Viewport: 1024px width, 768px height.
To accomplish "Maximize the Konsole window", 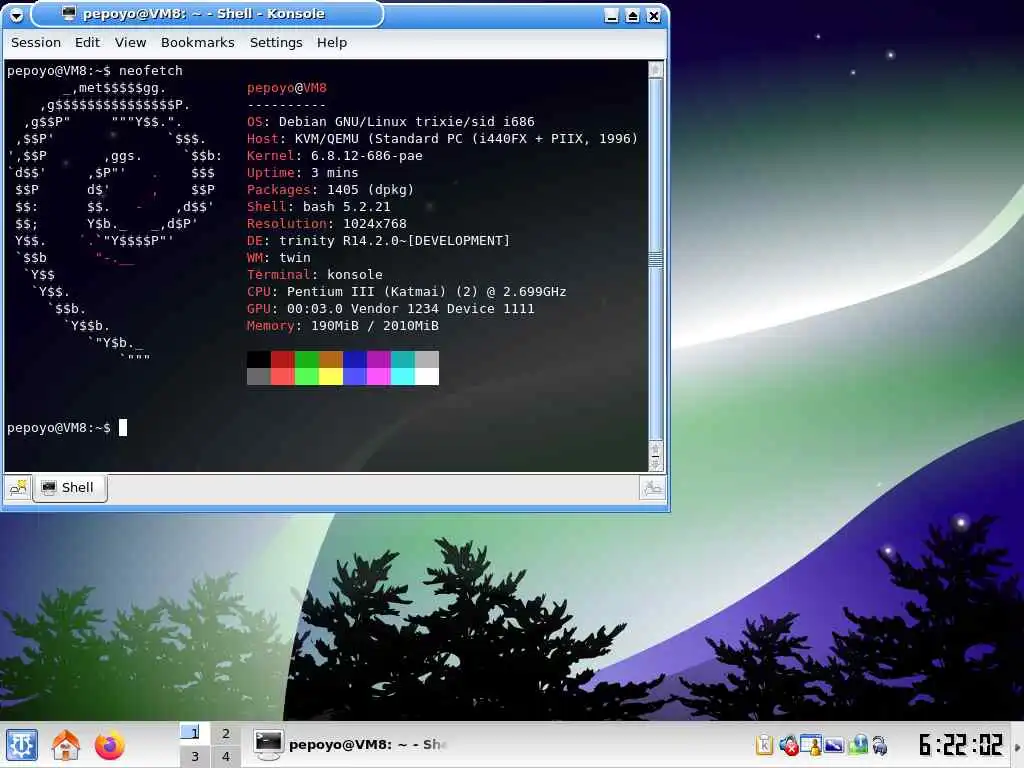I will coord(632,16).
